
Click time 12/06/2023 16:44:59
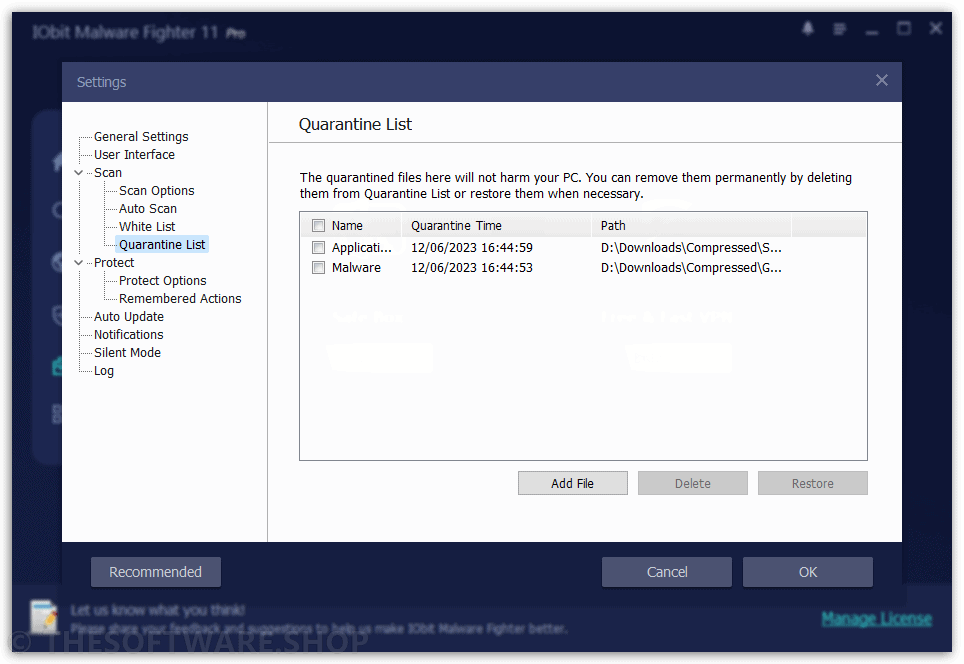coord(472,248)
